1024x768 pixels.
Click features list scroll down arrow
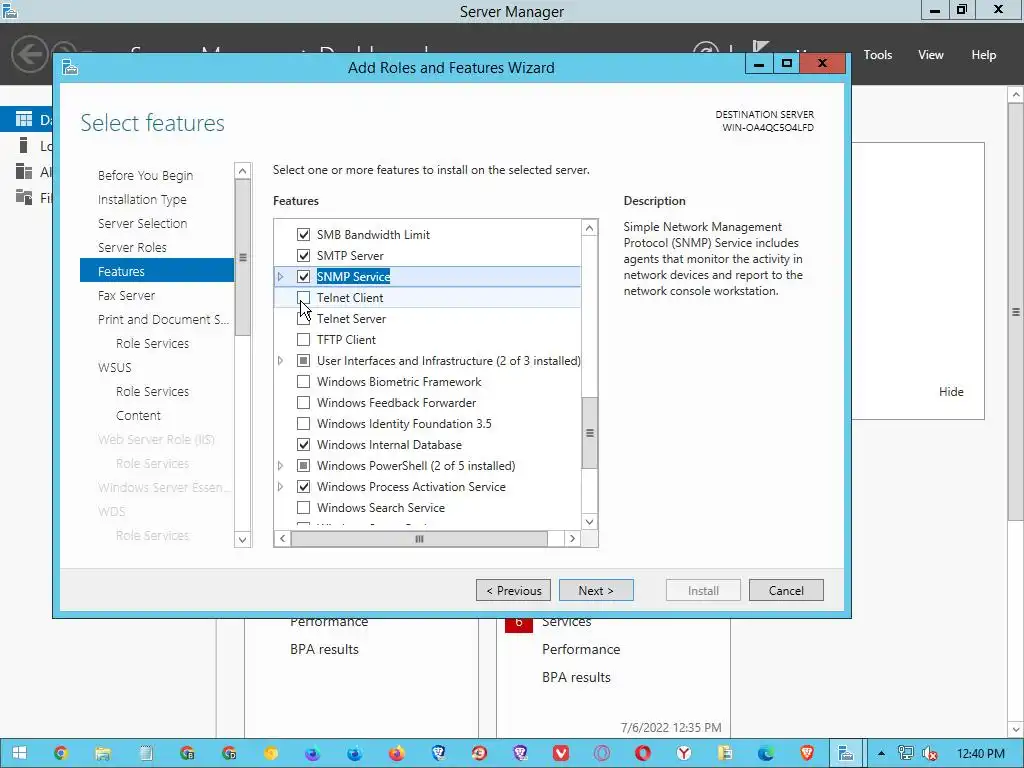(589, 522)
